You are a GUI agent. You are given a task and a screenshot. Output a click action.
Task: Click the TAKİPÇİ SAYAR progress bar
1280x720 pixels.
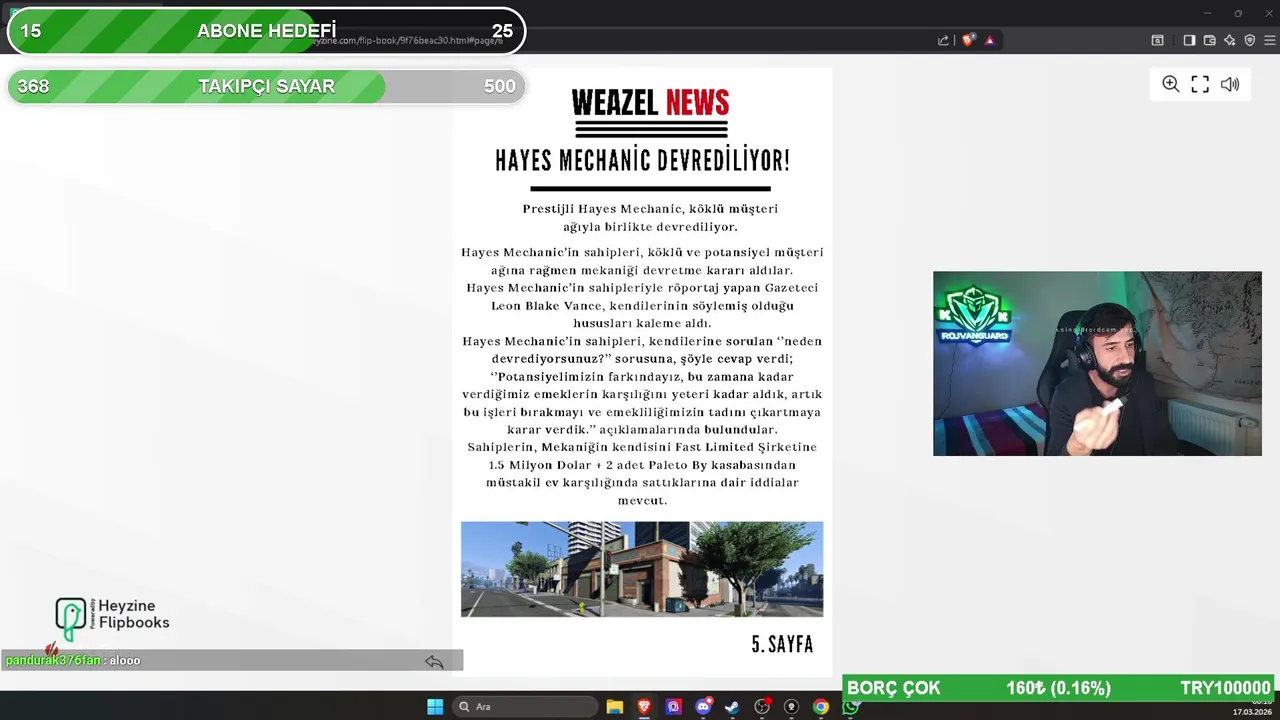pyautogui.click(x=266, y=86)
